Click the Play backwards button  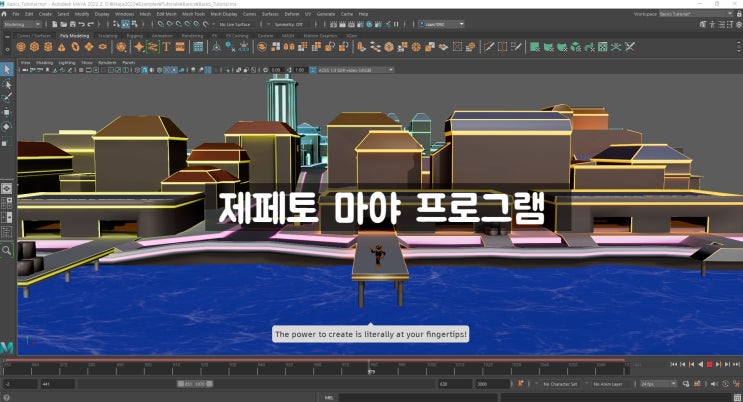coord(700,364)
